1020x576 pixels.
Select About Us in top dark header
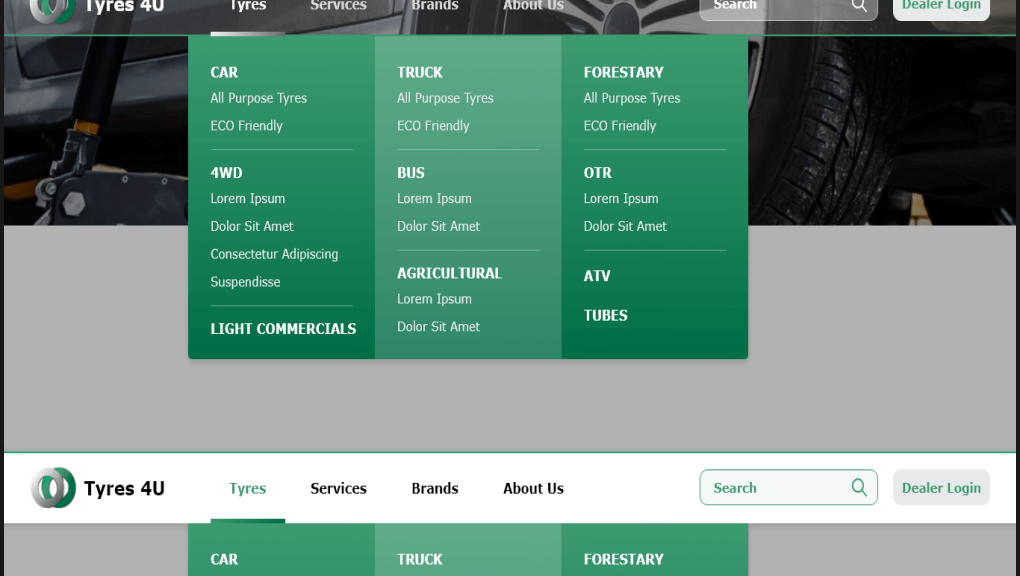pyautogui.click(x=533, y=6)
